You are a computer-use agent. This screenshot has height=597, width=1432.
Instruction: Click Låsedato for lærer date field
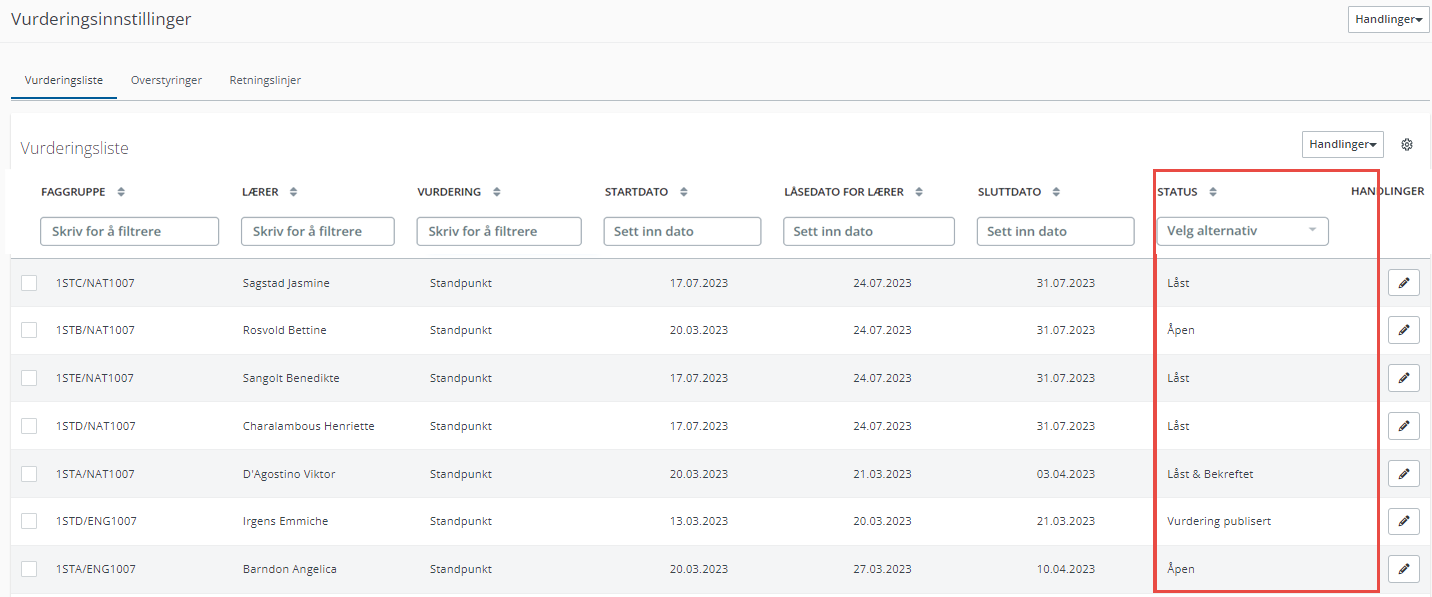tap(869, 231)
